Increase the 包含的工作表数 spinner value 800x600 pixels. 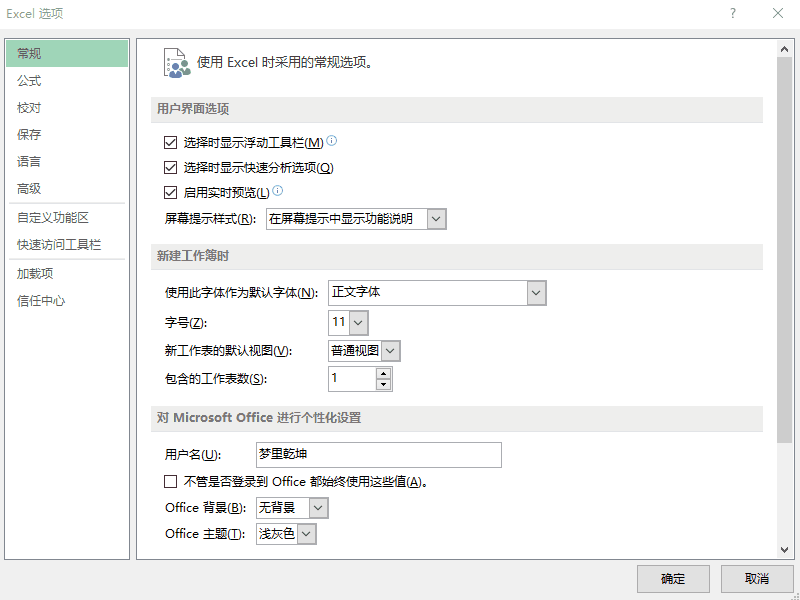pos(384,373)
